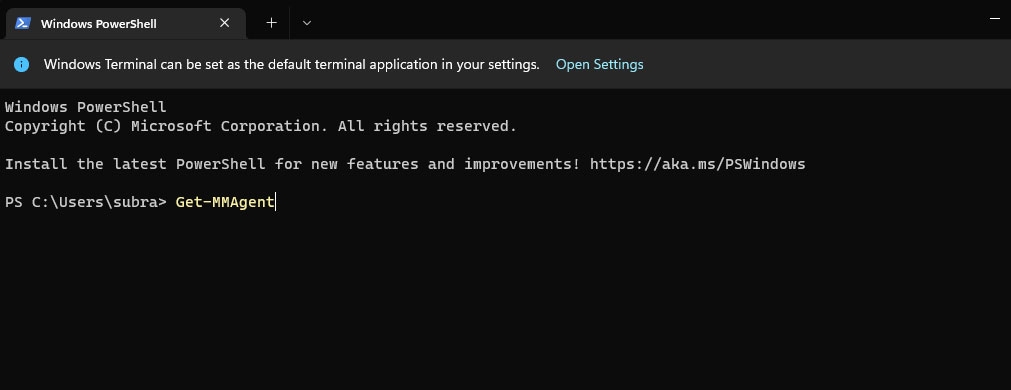Viewport: 1011px width, 390px height.
Task: Click the PS C:\Users\subra> prompt
Action: (86, 202)
